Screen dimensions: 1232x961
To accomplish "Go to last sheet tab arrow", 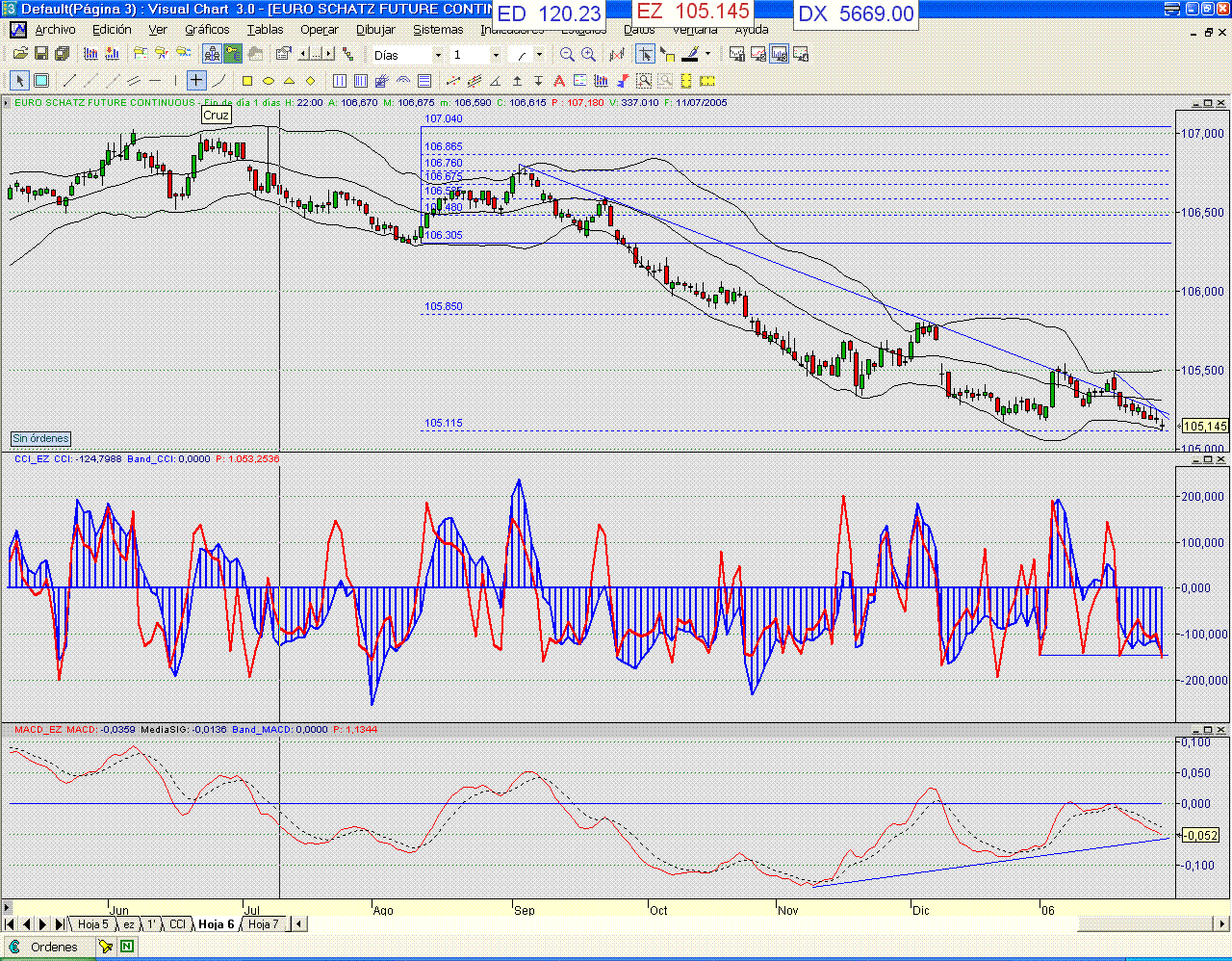I will [x=59, y=924].
